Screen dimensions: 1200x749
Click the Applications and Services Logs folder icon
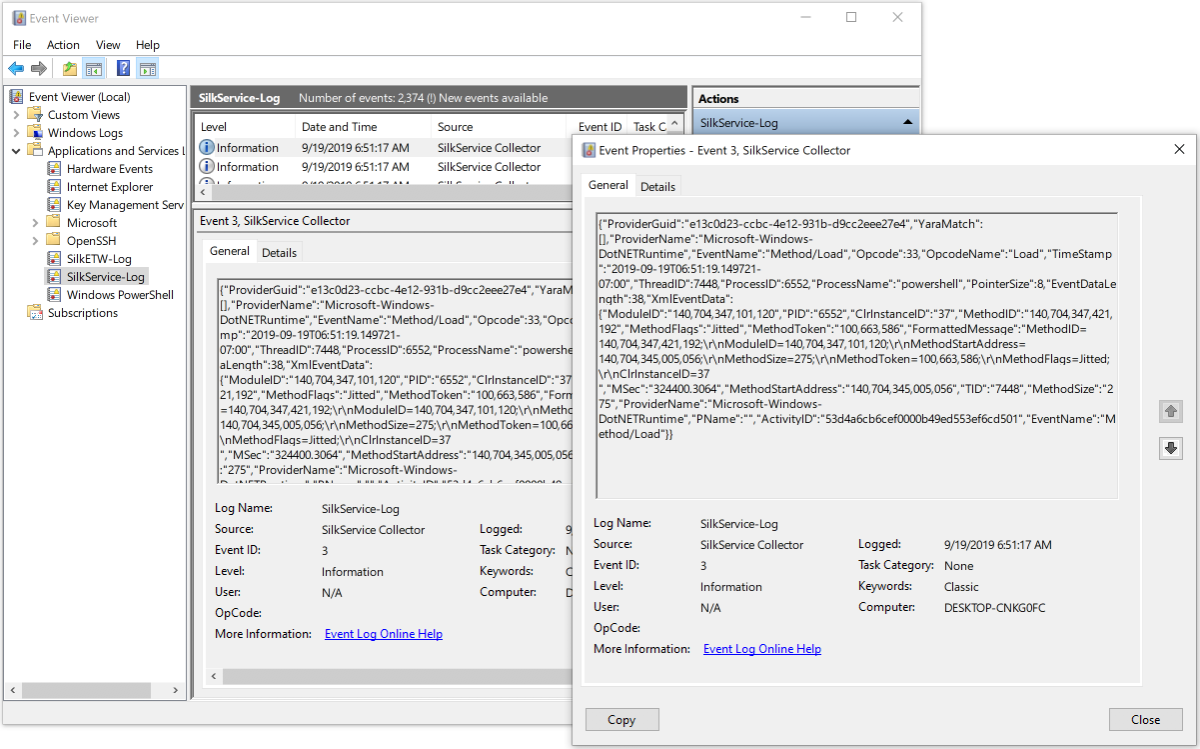pos(36,151)
